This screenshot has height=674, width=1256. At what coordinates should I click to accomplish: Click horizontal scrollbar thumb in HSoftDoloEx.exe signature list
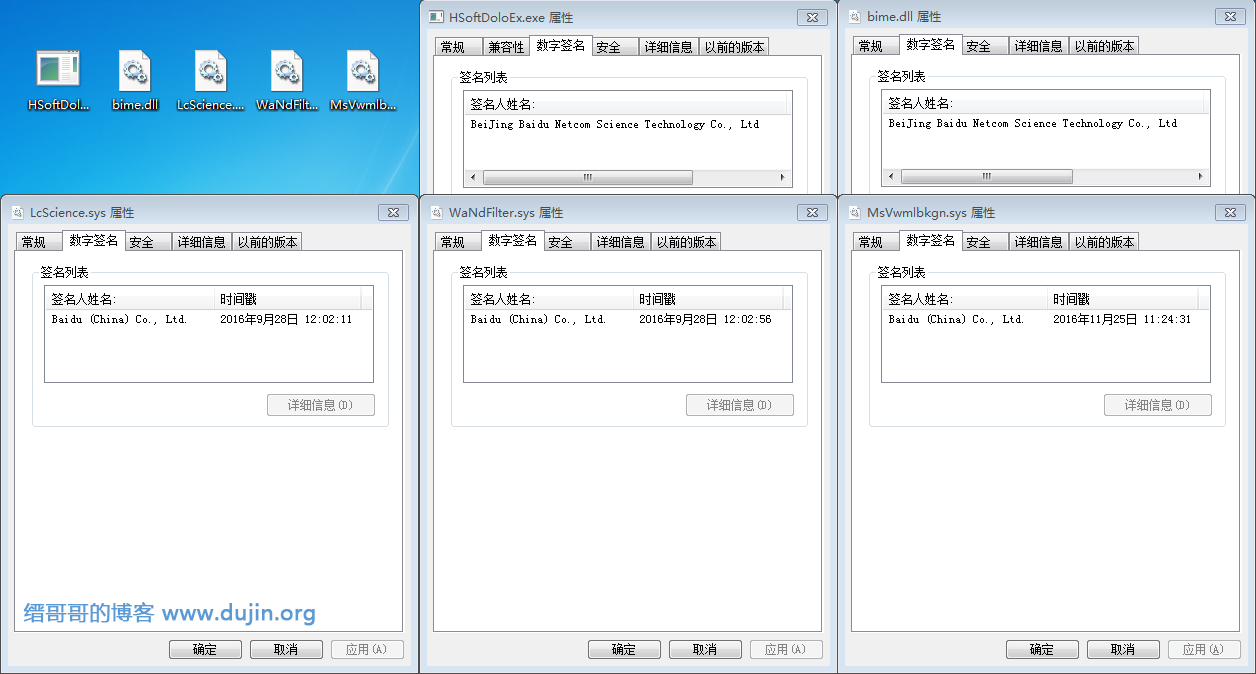588,177
